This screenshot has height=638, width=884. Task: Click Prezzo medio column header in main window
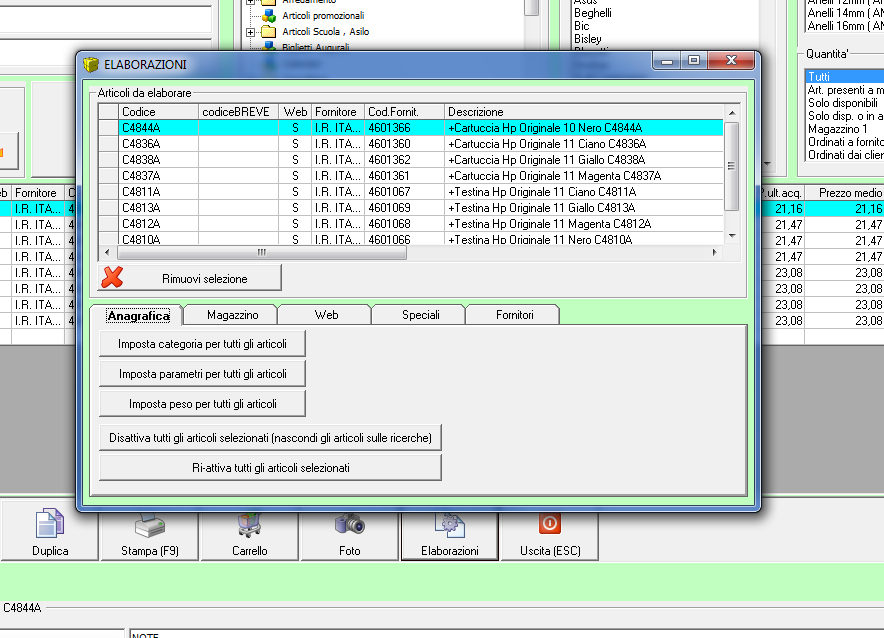[845, 193]
